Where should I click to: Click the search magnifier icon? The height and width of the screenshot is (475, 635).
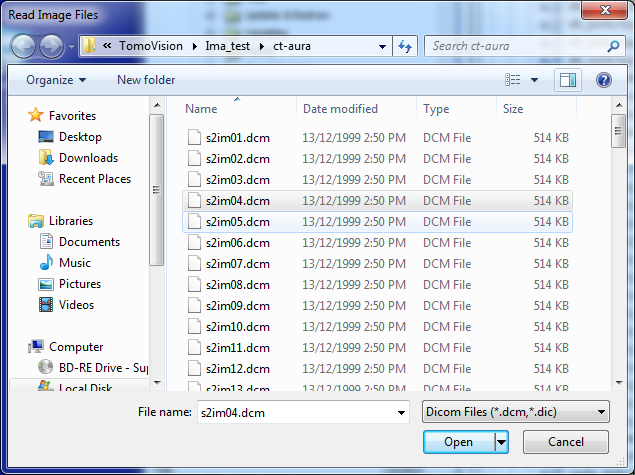point(615,46)
